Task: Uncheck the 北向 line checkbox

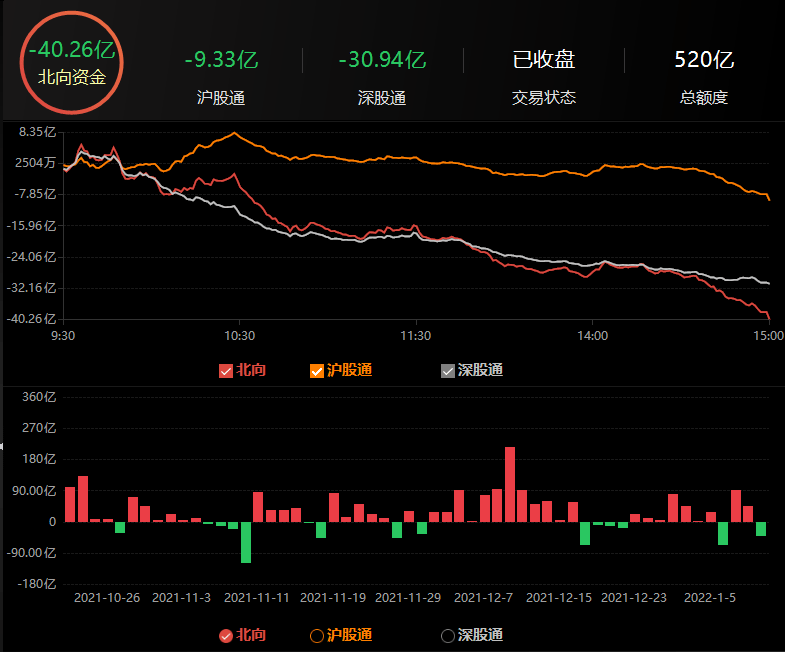Action: (226, 371)
